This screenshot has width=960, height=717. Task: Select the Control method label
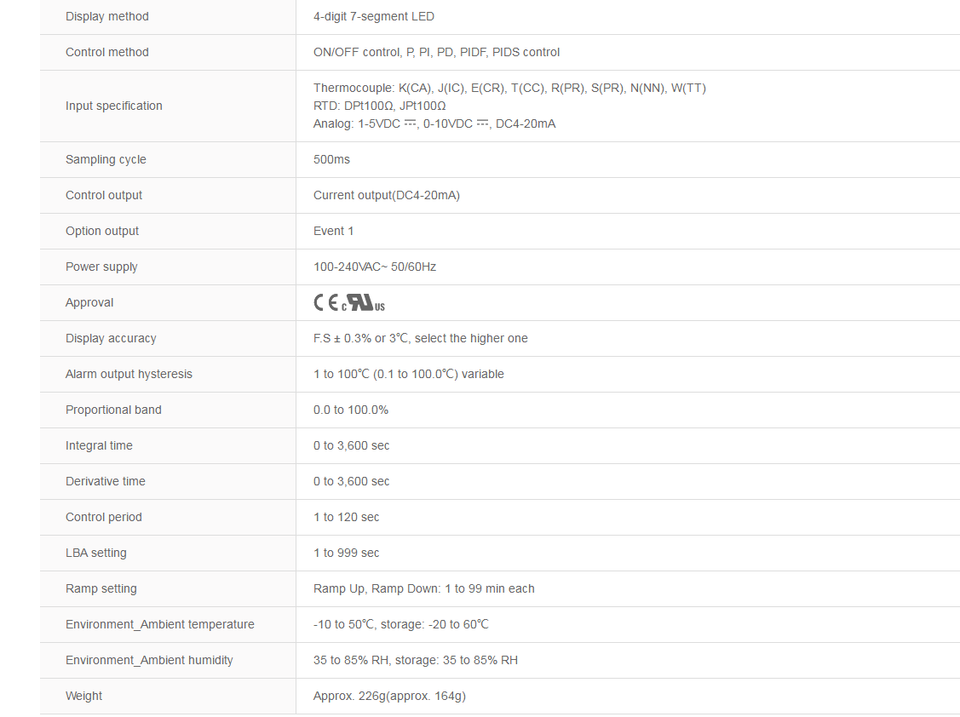coord(107,52)
